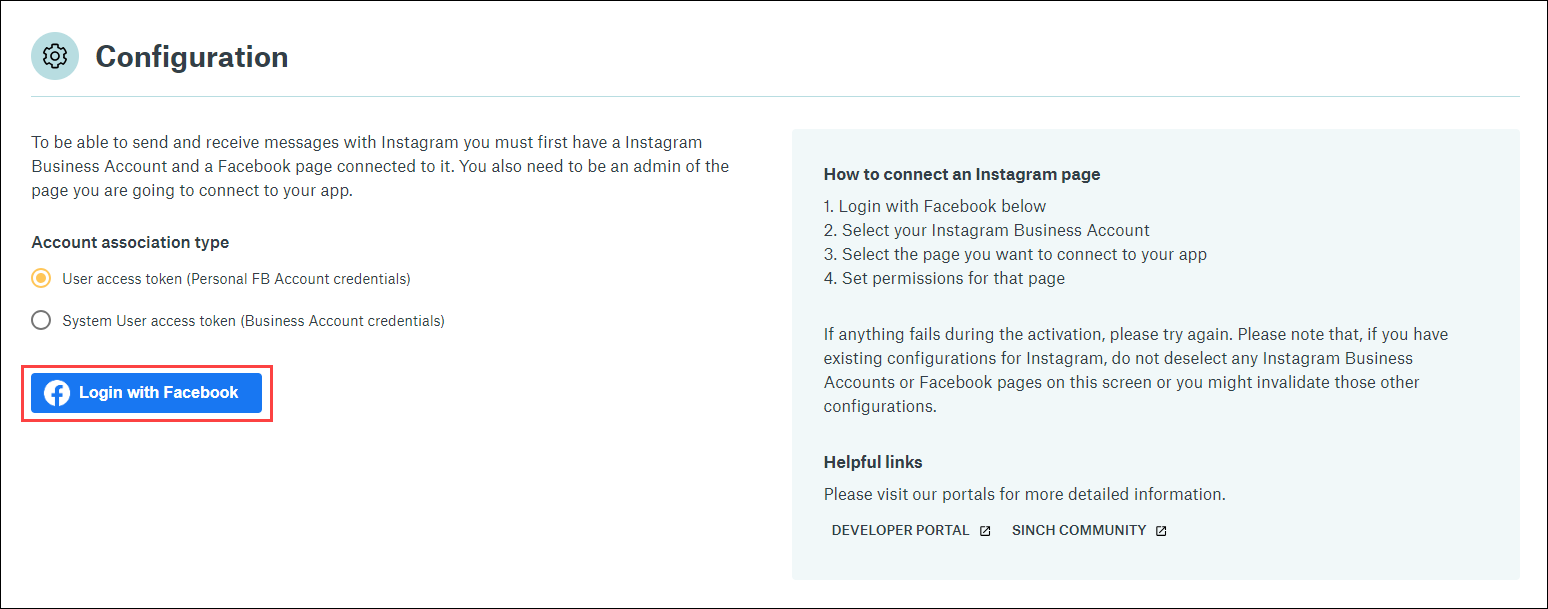The height and width of the screenshot is (609, 1548).
Task: Click the highlighted red-bordered login area
Action: (146, 393)
